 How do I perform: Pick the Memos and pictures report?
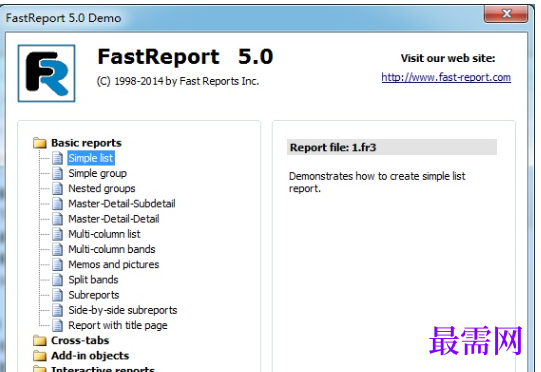coord(114,264)
